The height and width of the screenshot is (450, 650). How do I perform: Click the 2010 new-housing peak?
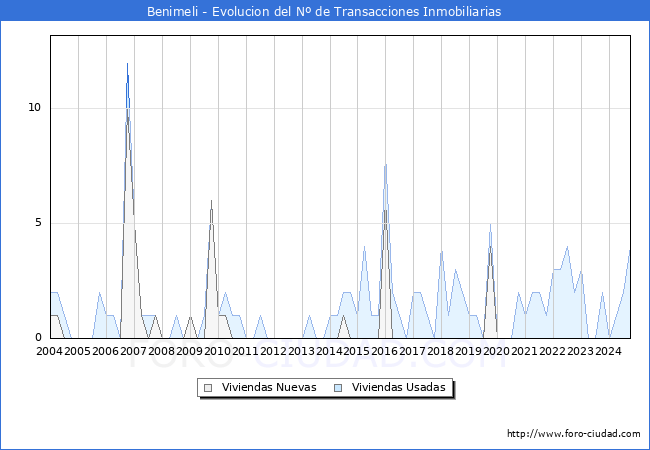coord(211,201)
